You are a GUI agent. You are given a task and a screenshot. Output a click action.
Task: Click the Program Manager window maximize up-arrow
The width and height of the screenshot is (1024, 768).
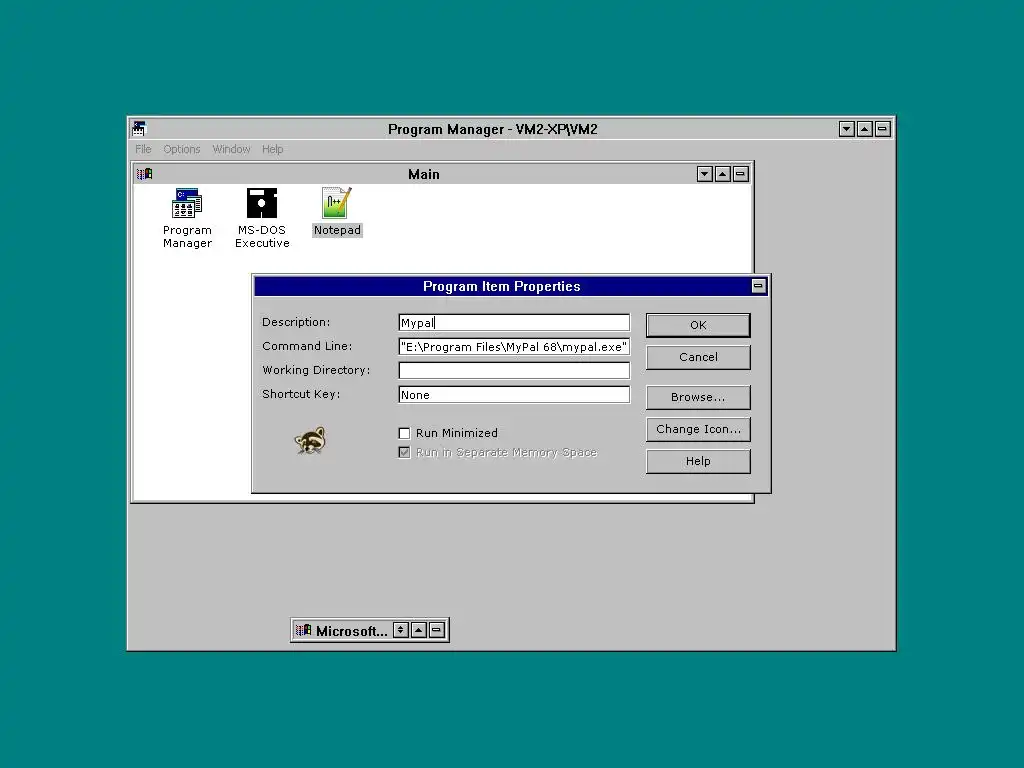864,129
